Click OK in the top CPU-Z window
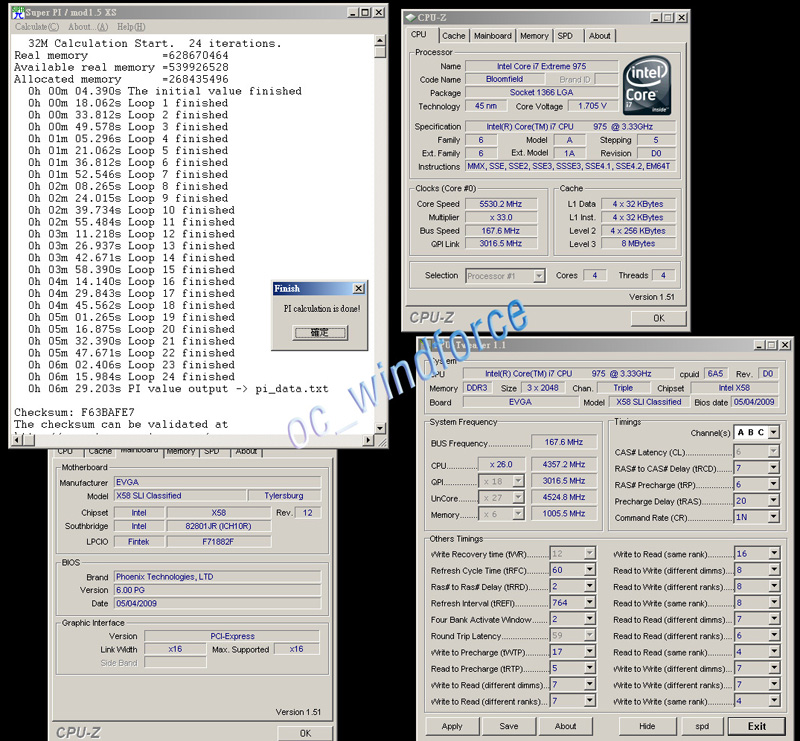800x741 pixels. [x=659, y=318]
